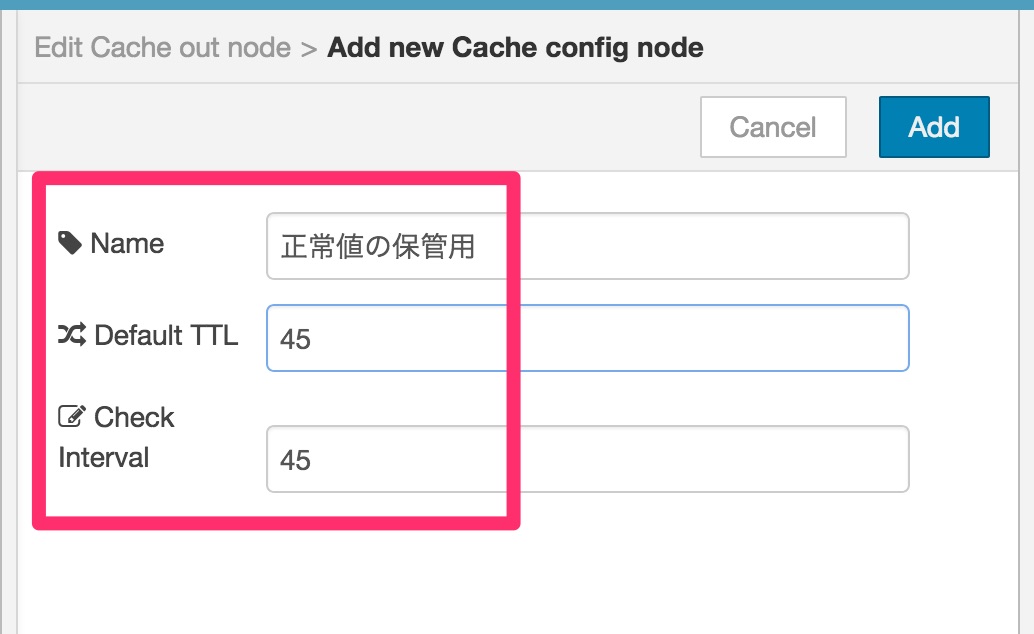Return to Edit Cache out node breadcrumb
The image size is (1034, 634).
pyautogui.click(x=162, y=48)
